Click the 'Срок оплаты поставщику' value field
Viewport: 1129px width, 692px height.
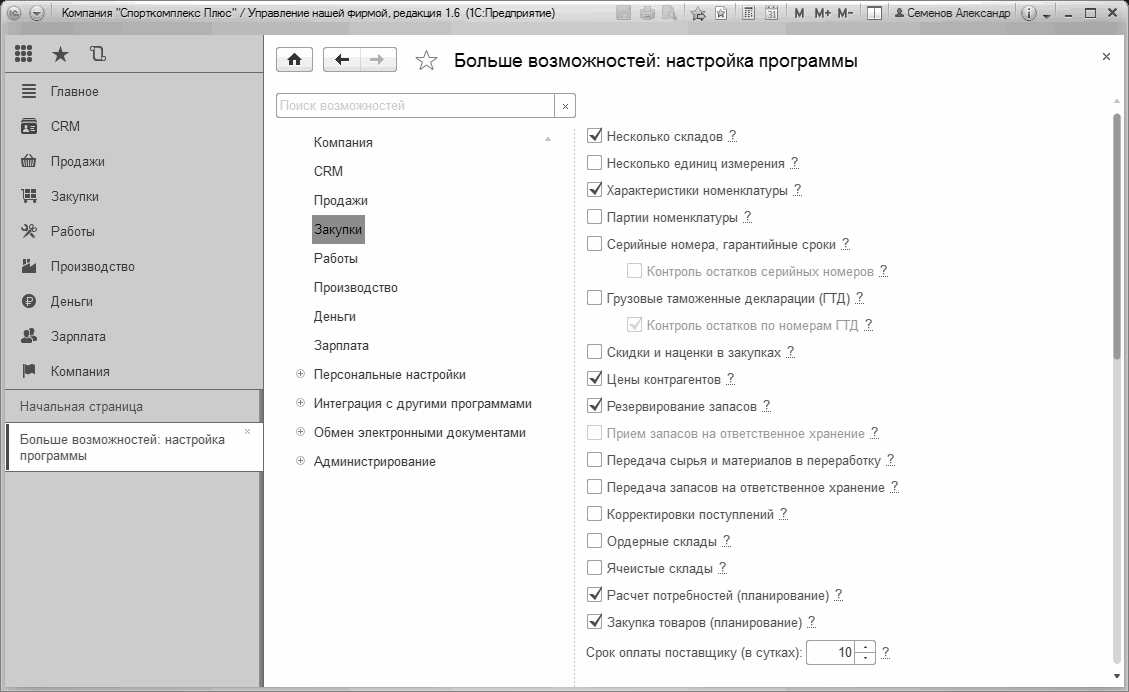click(x=832, y=652)
